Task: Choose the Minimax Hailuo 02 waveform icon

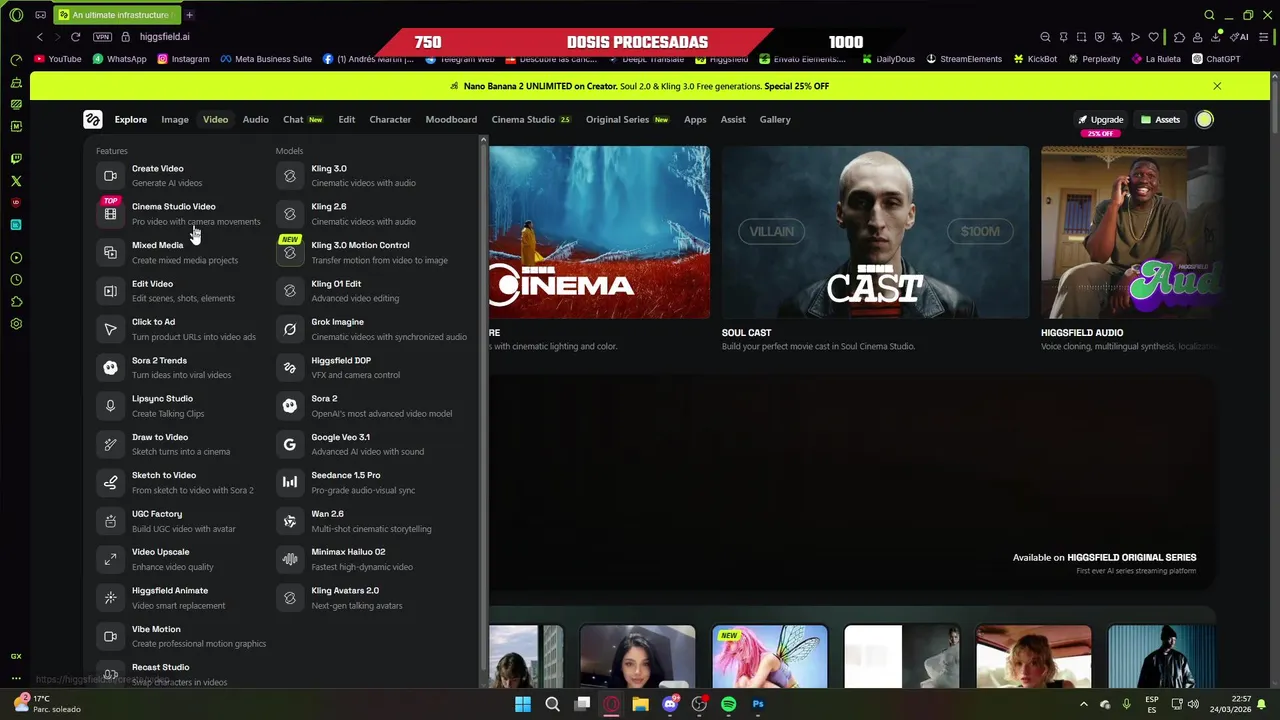Action: pyautogui.click(x=290, y=559)
